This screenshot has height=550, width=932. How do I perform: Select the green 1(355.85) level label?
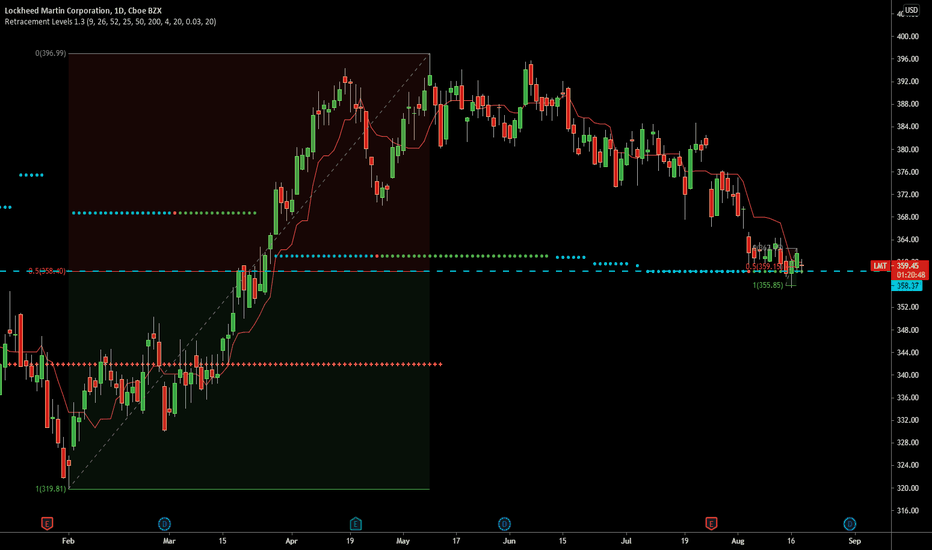pyautogui.click(x=768, y=285)
